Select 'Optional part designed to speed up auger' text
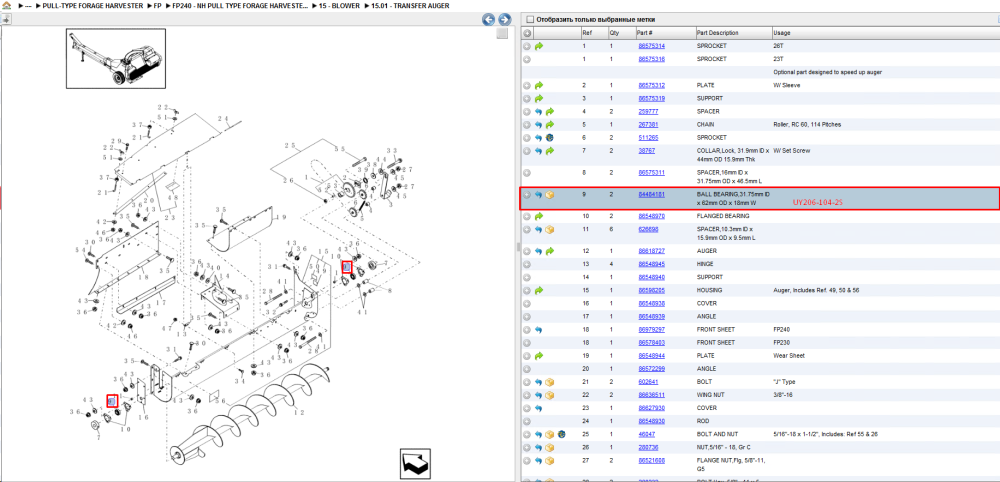1000x482 pixels. pyautogui.click(x=828, y=73)
